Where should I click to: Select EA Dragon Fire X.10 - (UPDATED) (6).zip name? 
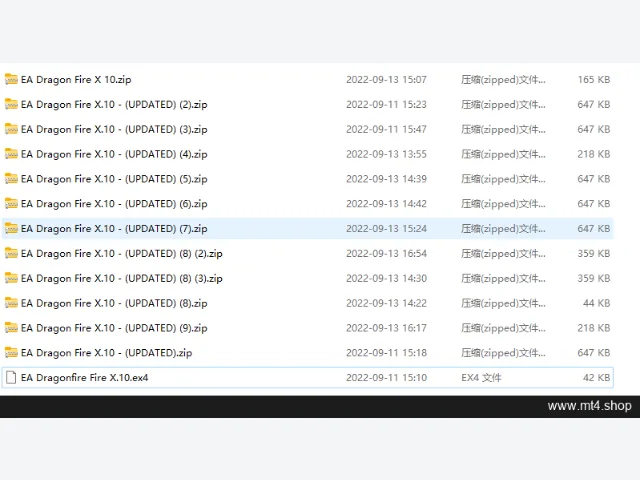click(x=114, y=204)
